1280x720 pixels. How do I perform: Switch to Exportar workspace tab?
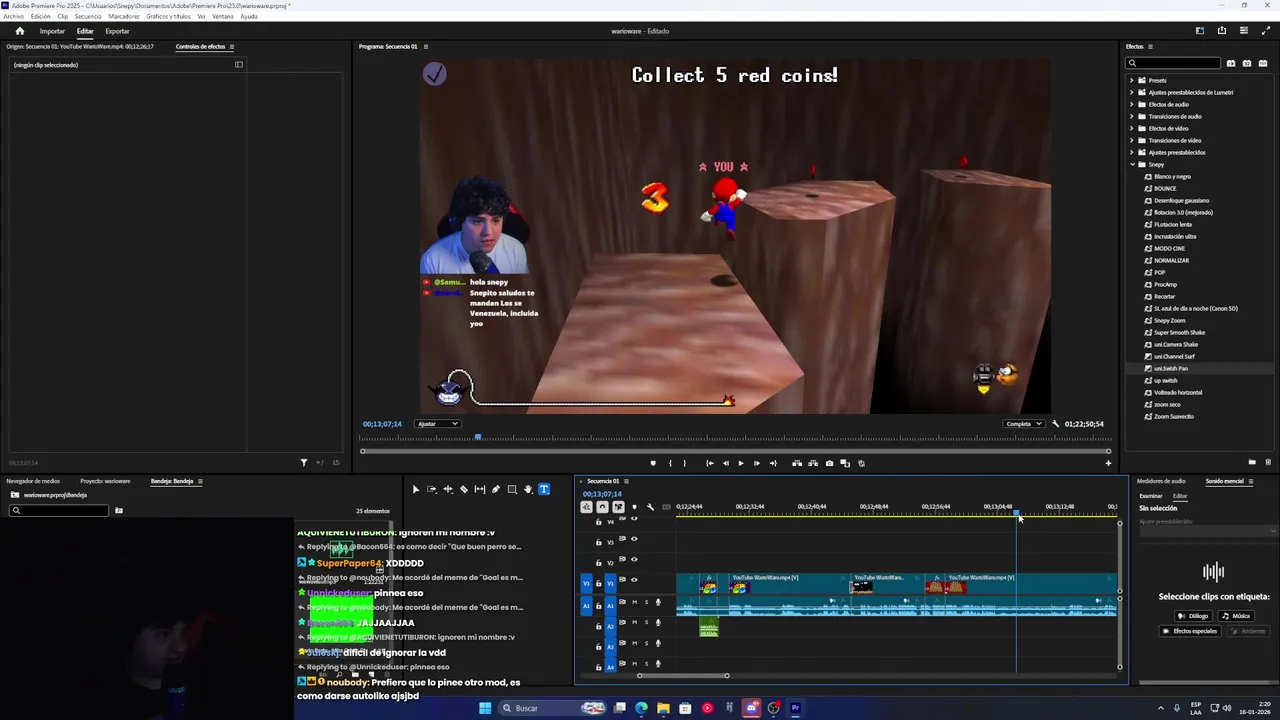click(x=117, y=31)
